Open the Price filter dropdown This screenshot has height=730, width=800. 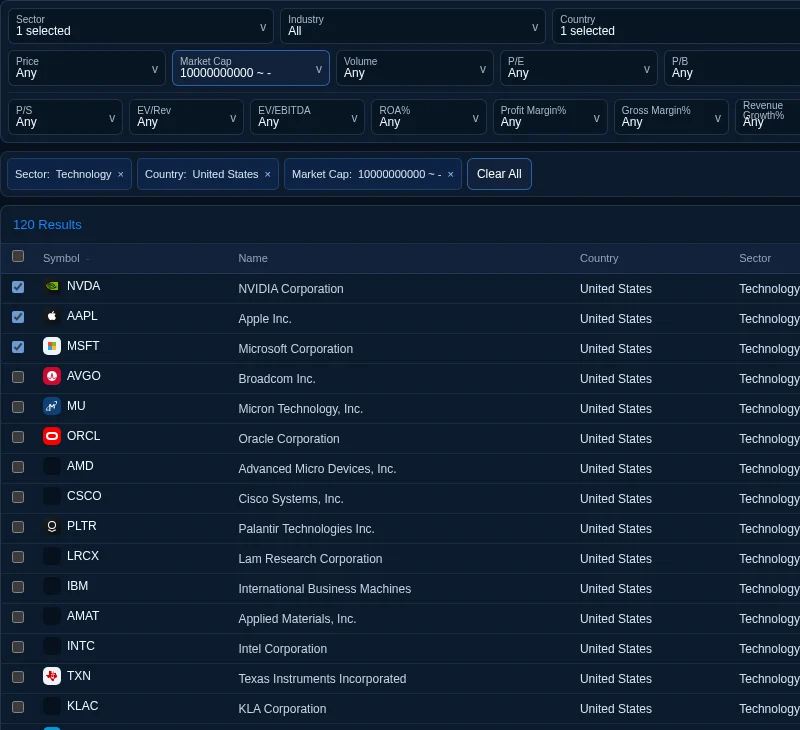87,68
